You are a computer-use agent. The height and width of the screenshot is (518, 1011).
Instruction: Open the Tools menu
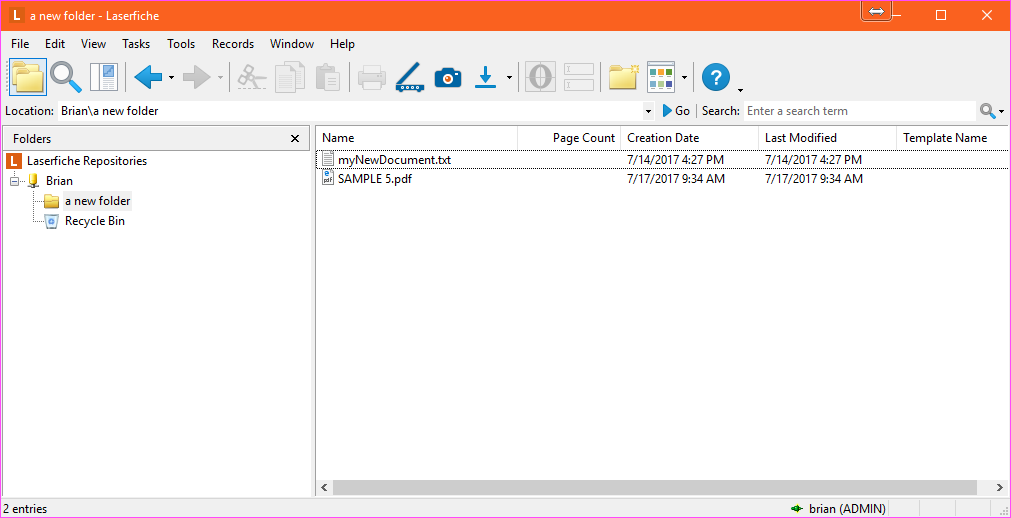coord(181,44)
